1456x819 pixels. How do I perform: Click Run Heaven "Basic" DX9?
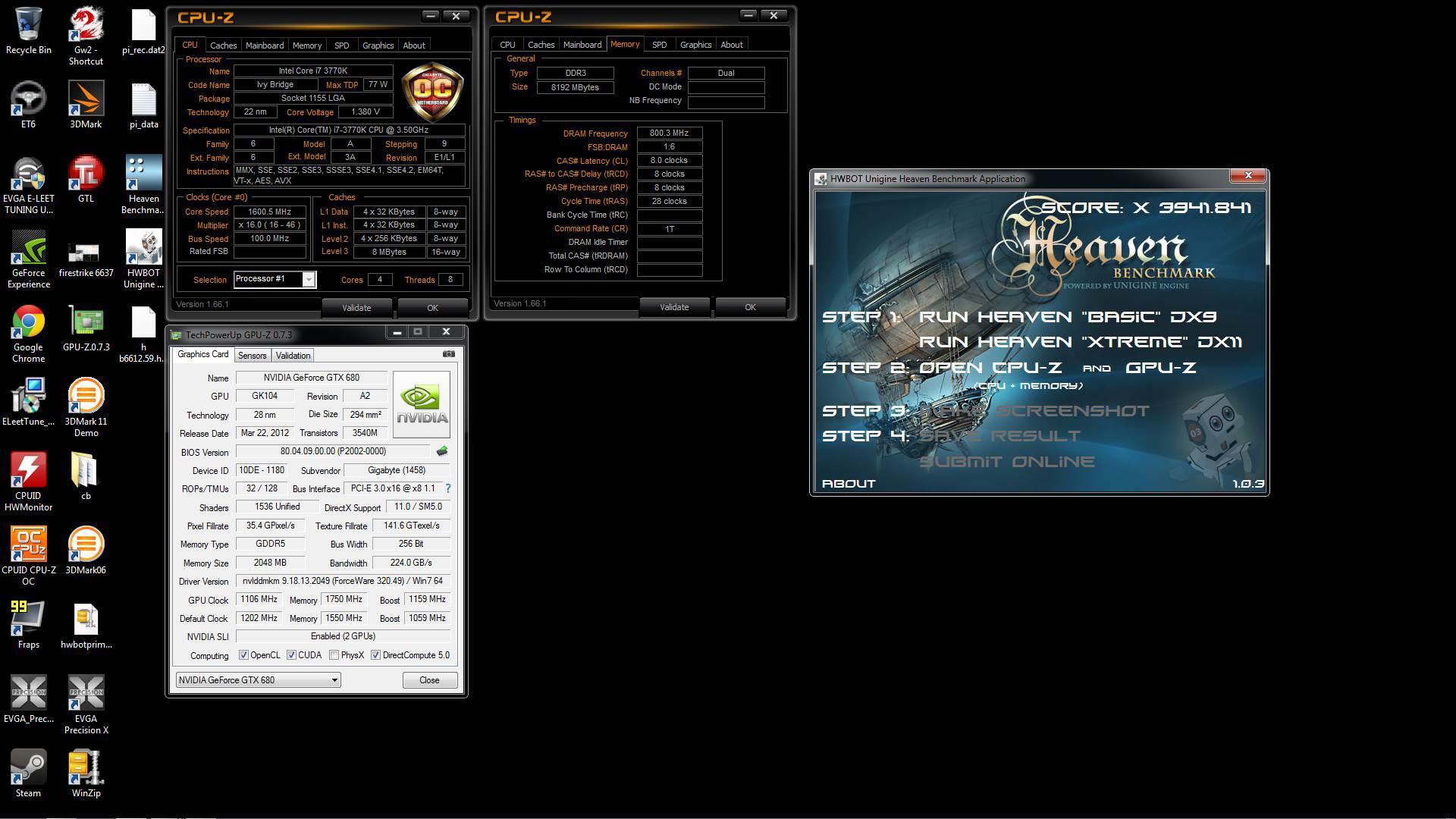click(x=1068, y=317)
